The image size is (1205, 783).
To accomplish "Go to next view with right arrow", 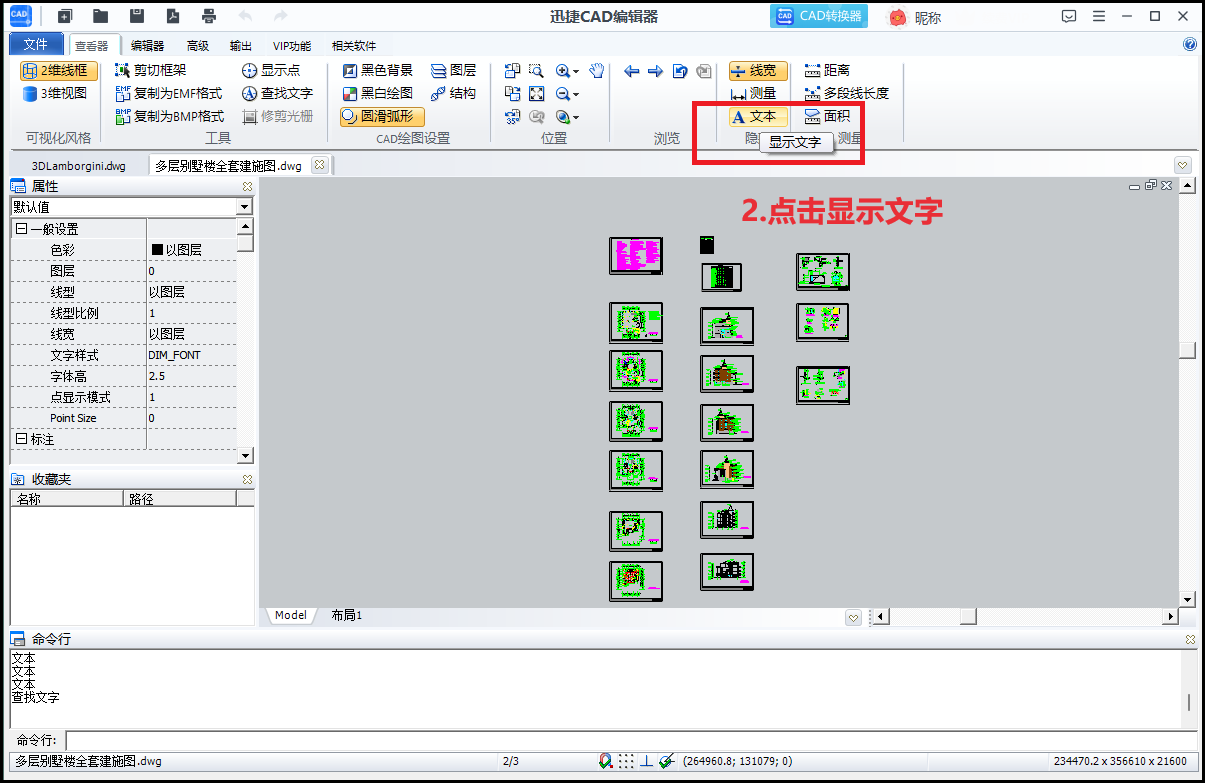I will click(656, 71).
